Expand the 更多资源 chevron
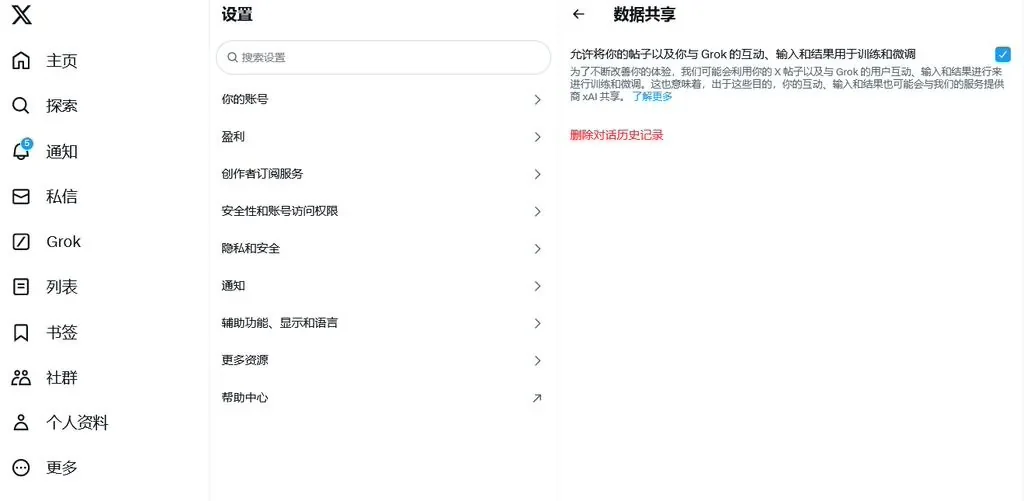 537,361
